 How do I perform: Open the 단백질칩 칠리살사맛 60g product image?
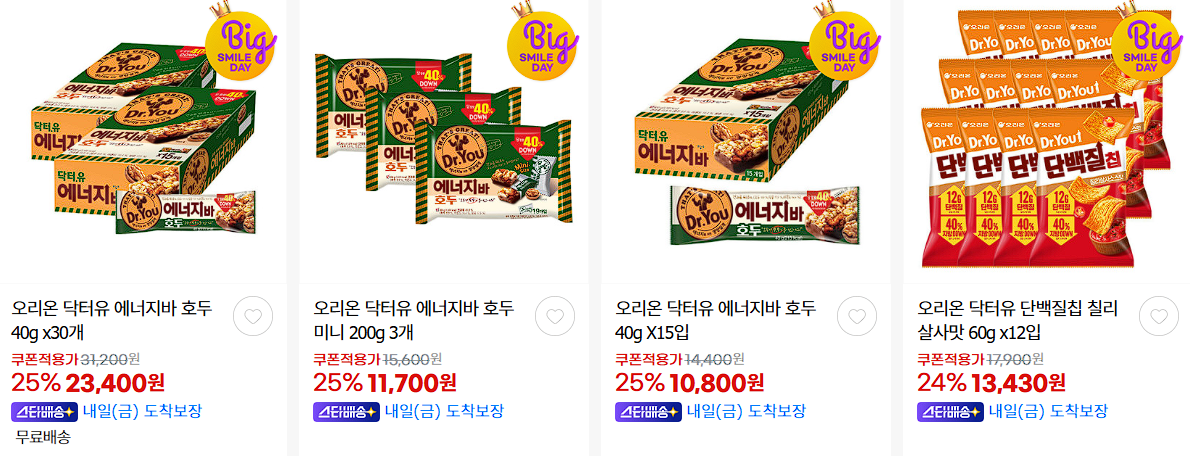point(1047,142)
